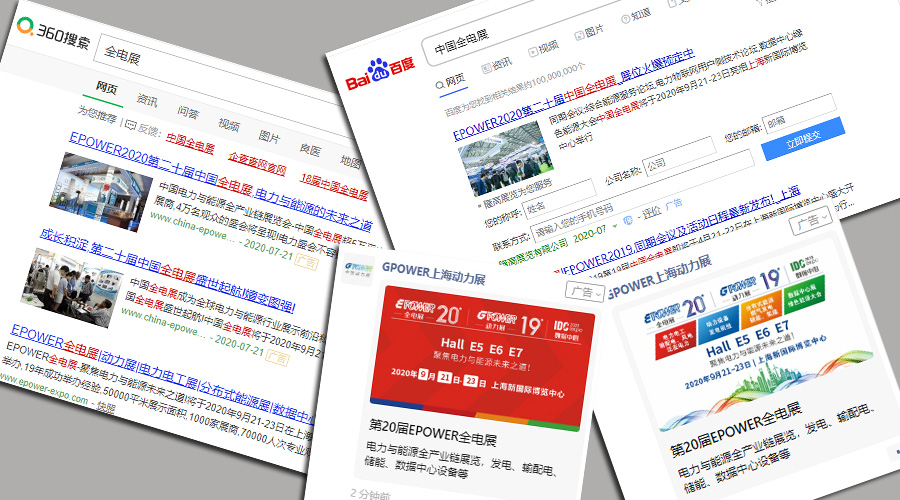Open the 广告 dropdown on white GPOWER card
900x500 pixels.
coord(810,222)
